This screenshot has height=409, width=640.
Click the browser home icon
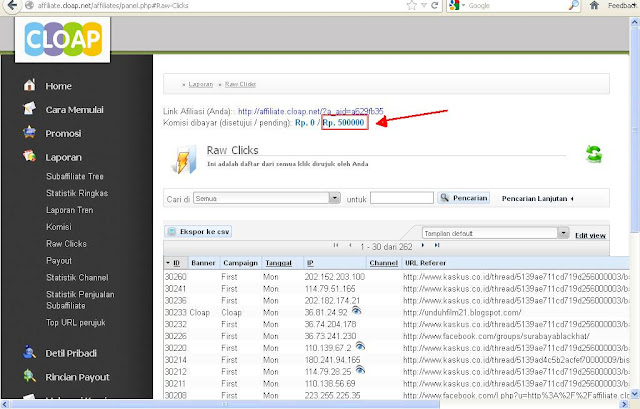594,5
